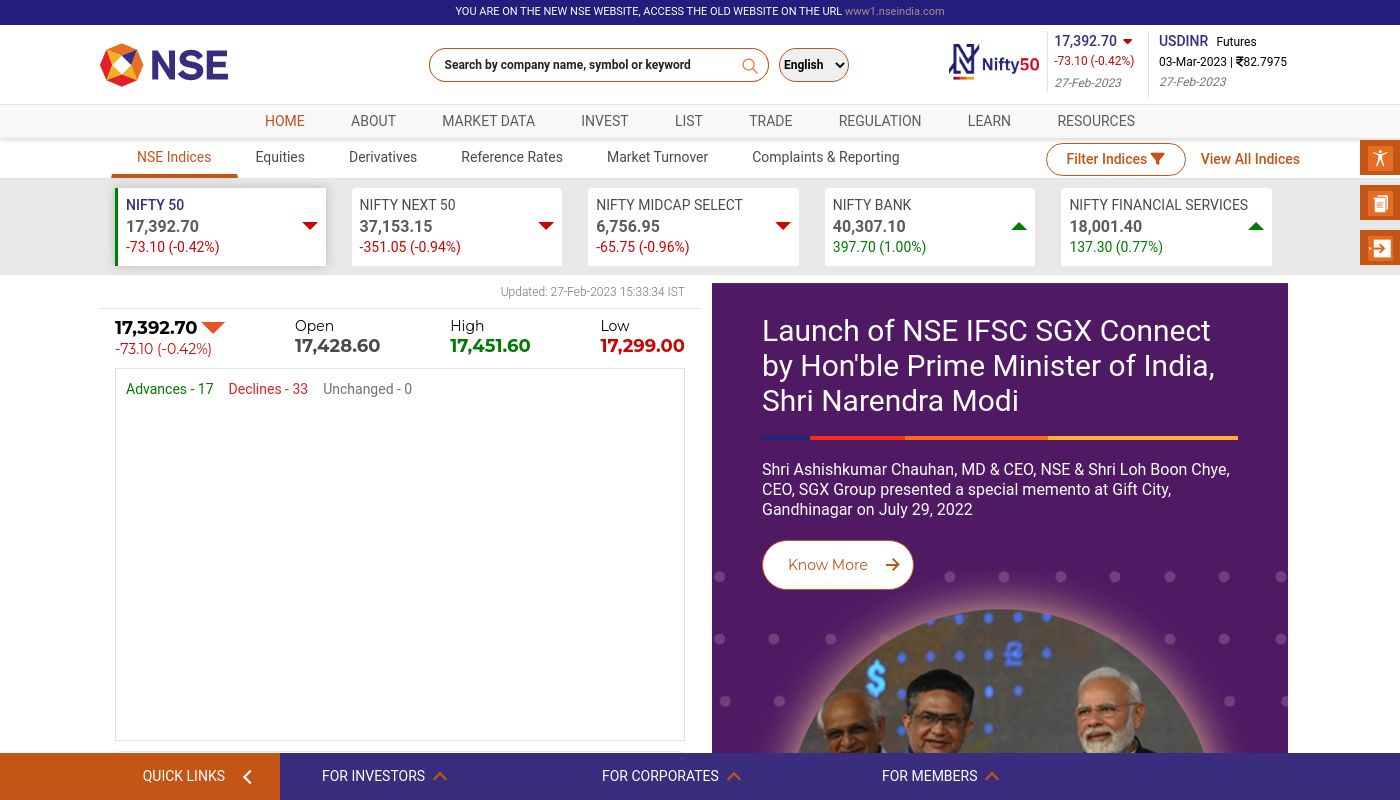The height and width of the screenshot is (800, 1400).
Task: Click into the company search field
Action: point(599,65)
